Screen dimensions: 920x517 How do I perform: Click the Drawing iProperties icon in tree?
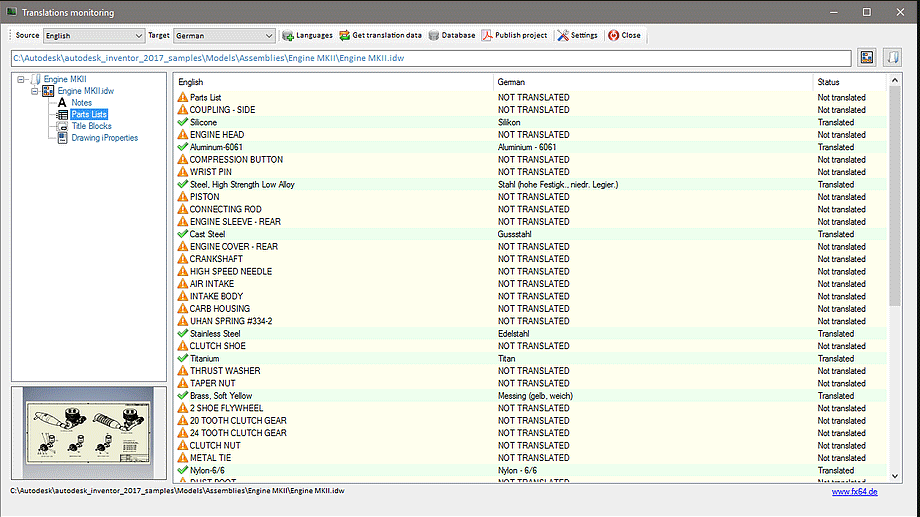click(62, 138)
